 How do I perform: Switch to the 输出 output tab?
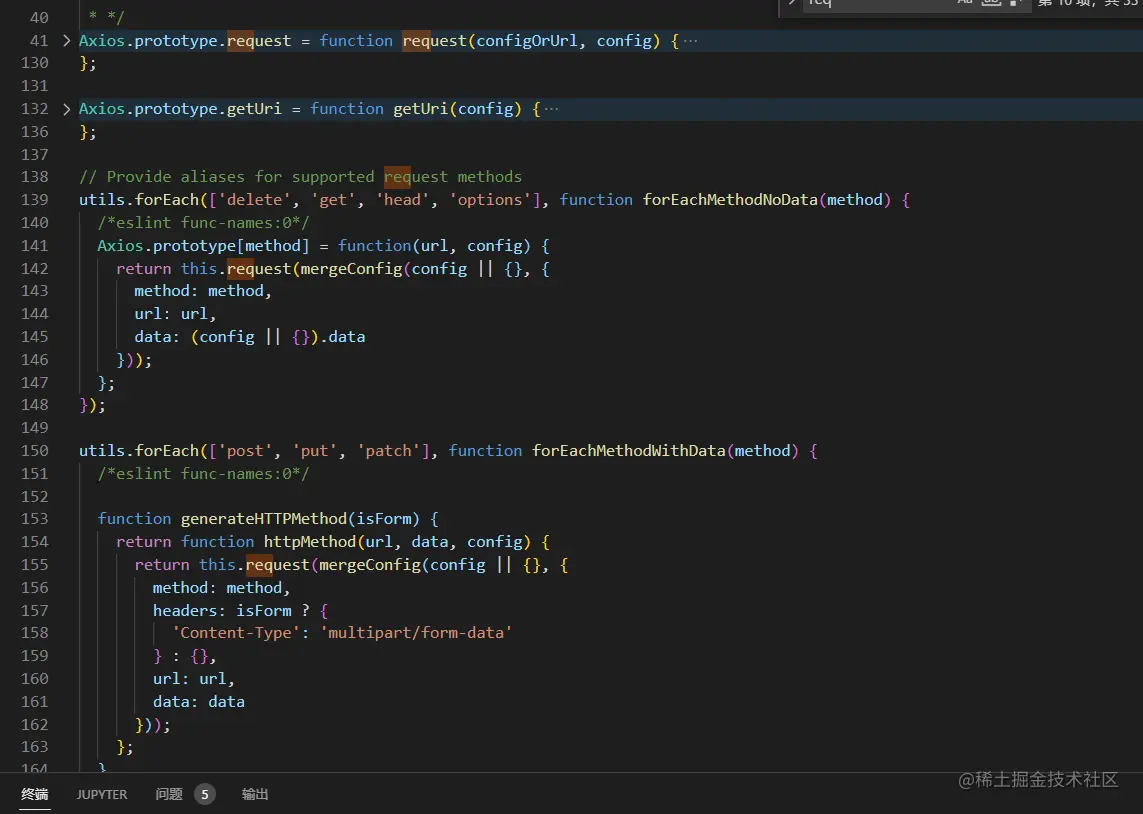point(255,794)
